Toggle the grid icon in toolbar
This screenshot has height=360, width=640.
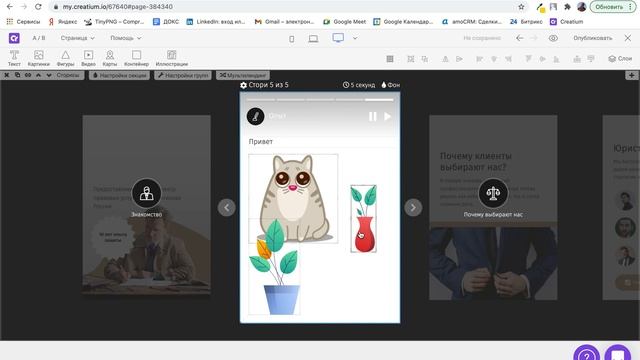(x=390, y=59)
